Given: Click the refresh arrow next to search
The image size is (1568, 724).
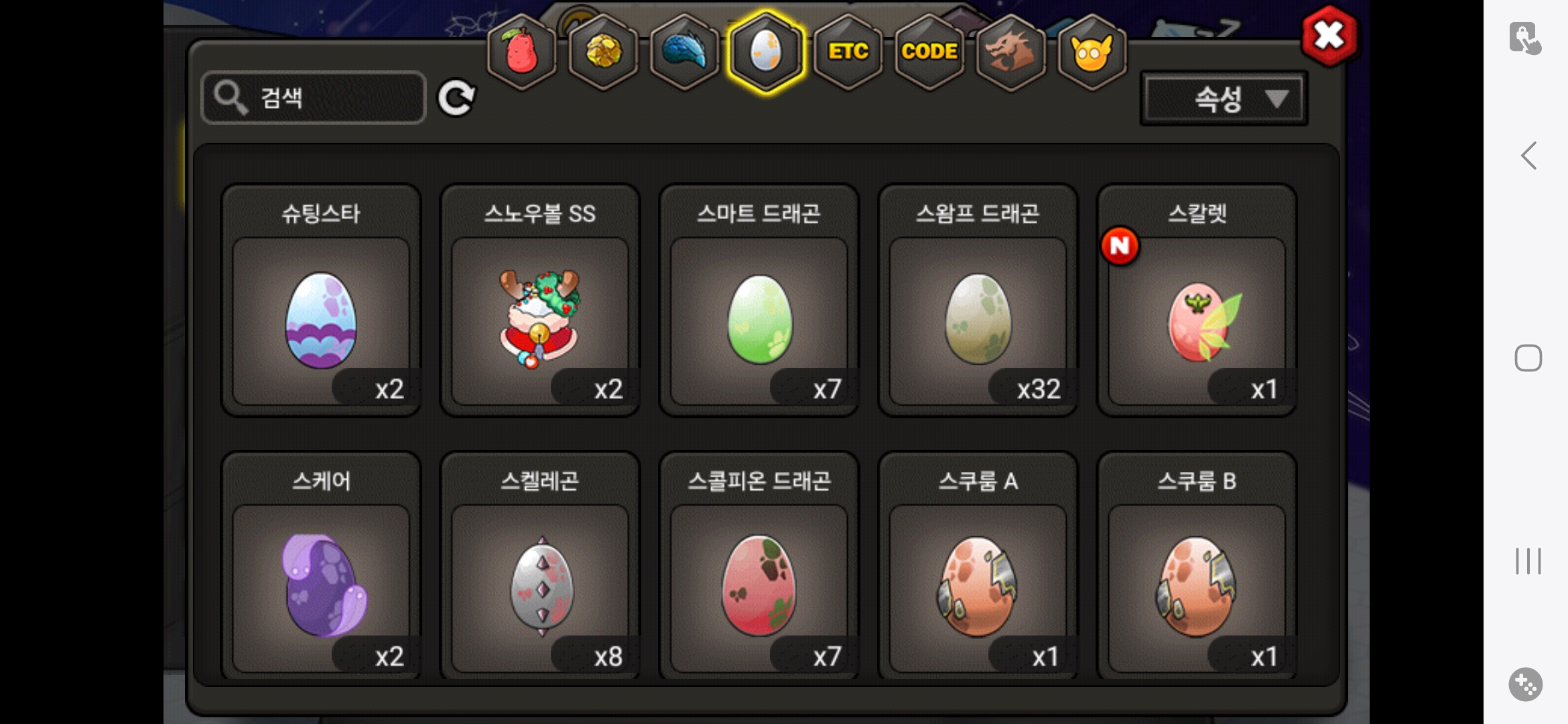Looking at the screenshot, I should (456, 99).
